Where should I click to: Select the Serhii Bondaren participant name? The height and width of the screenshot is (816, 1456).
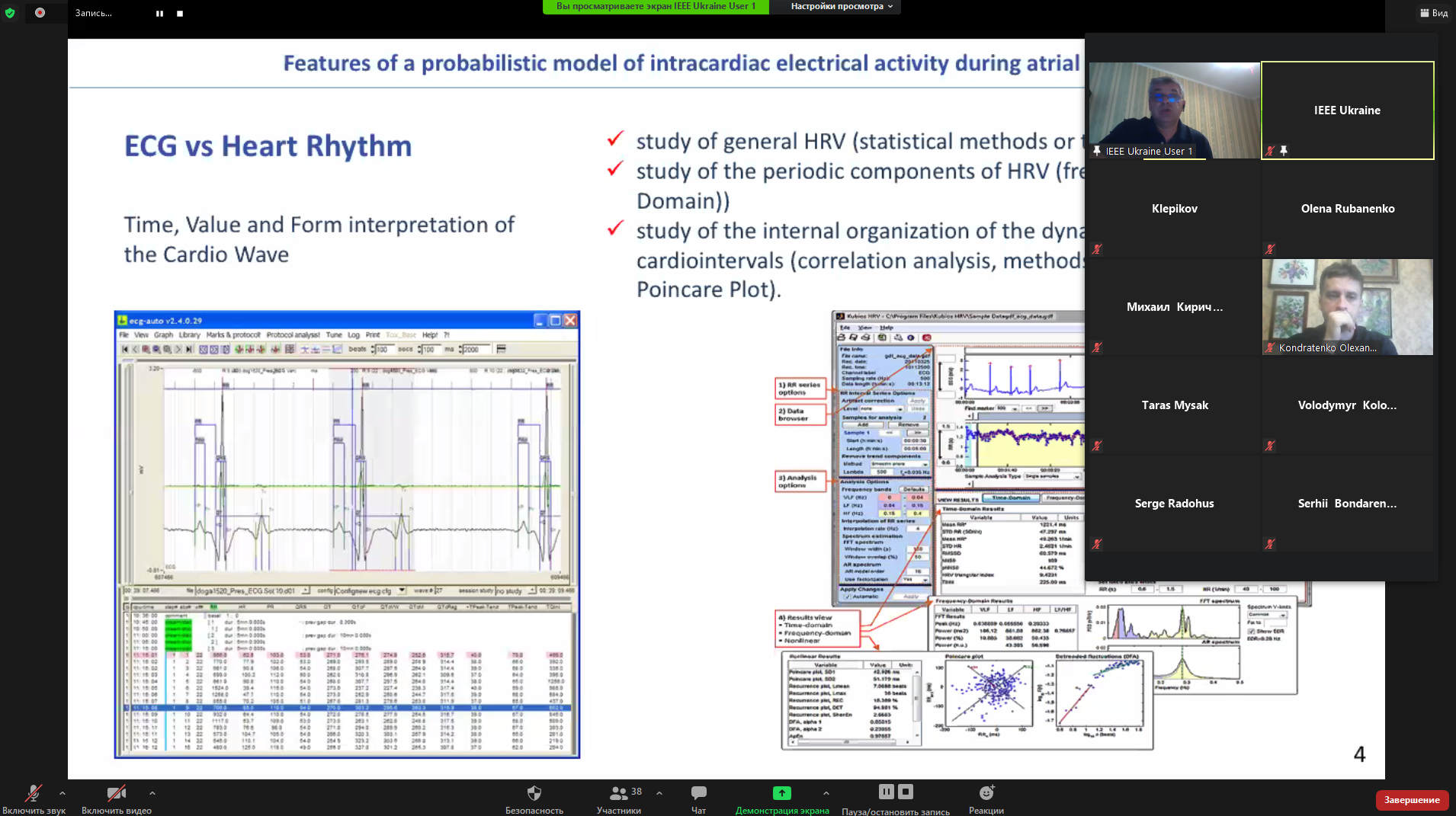(1347, 504)
